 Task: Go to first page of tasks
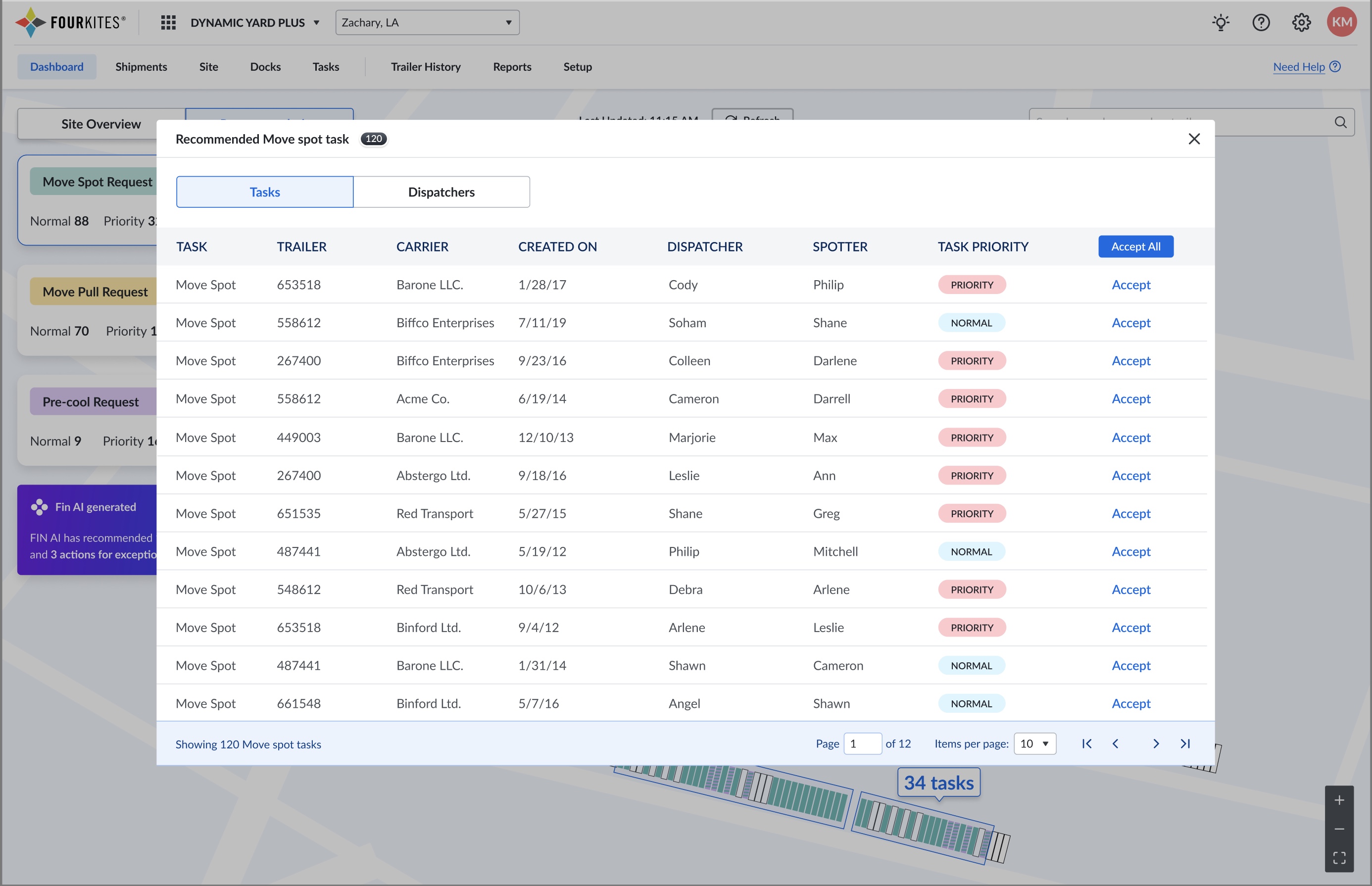(x=1087, y=743)
